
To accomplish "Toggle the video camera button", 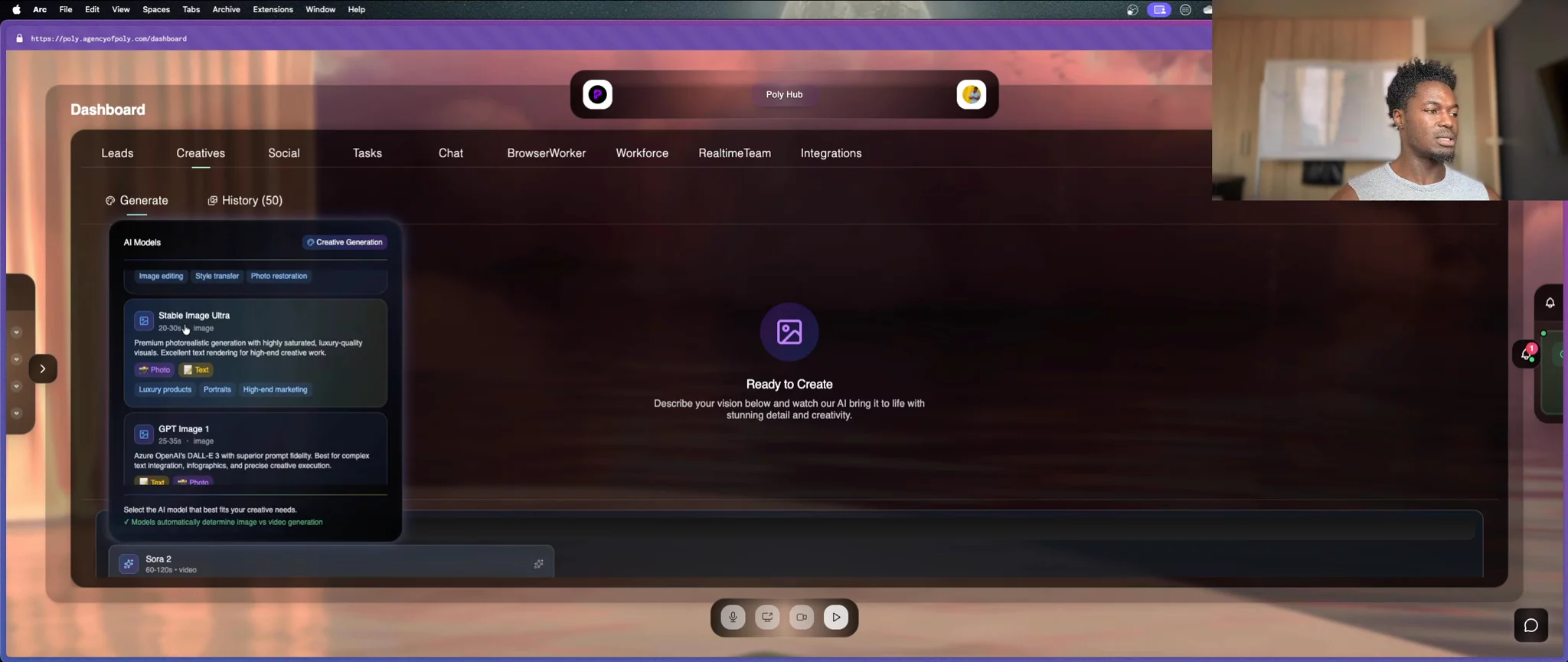I will (802, 618).
